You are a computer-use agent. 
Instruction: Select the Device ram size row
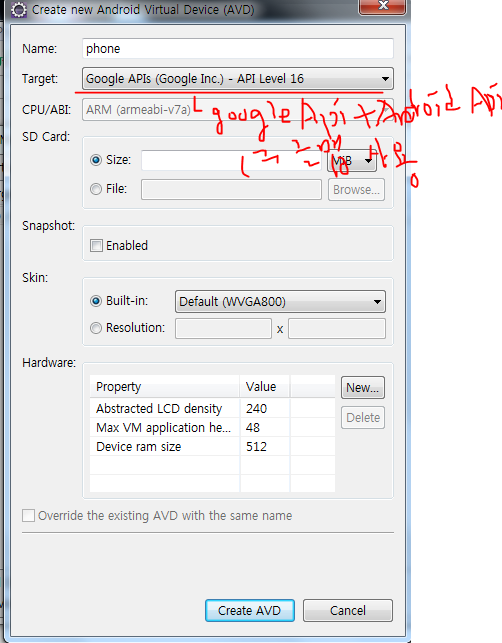(212, 446)
